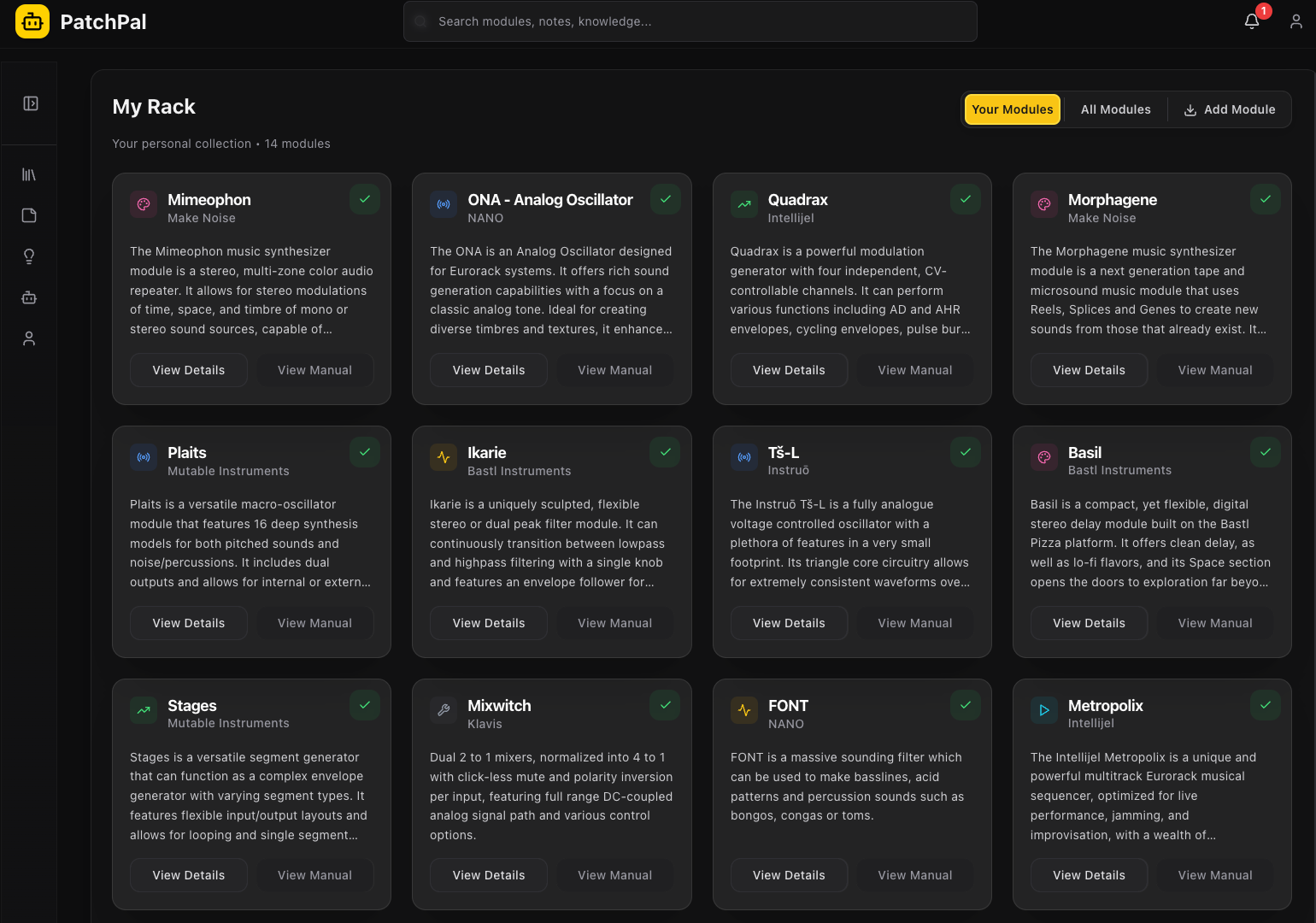The image size is (1316, 923).
Task: Click the PatchPal robot logo icon
Action: point(32,21)
